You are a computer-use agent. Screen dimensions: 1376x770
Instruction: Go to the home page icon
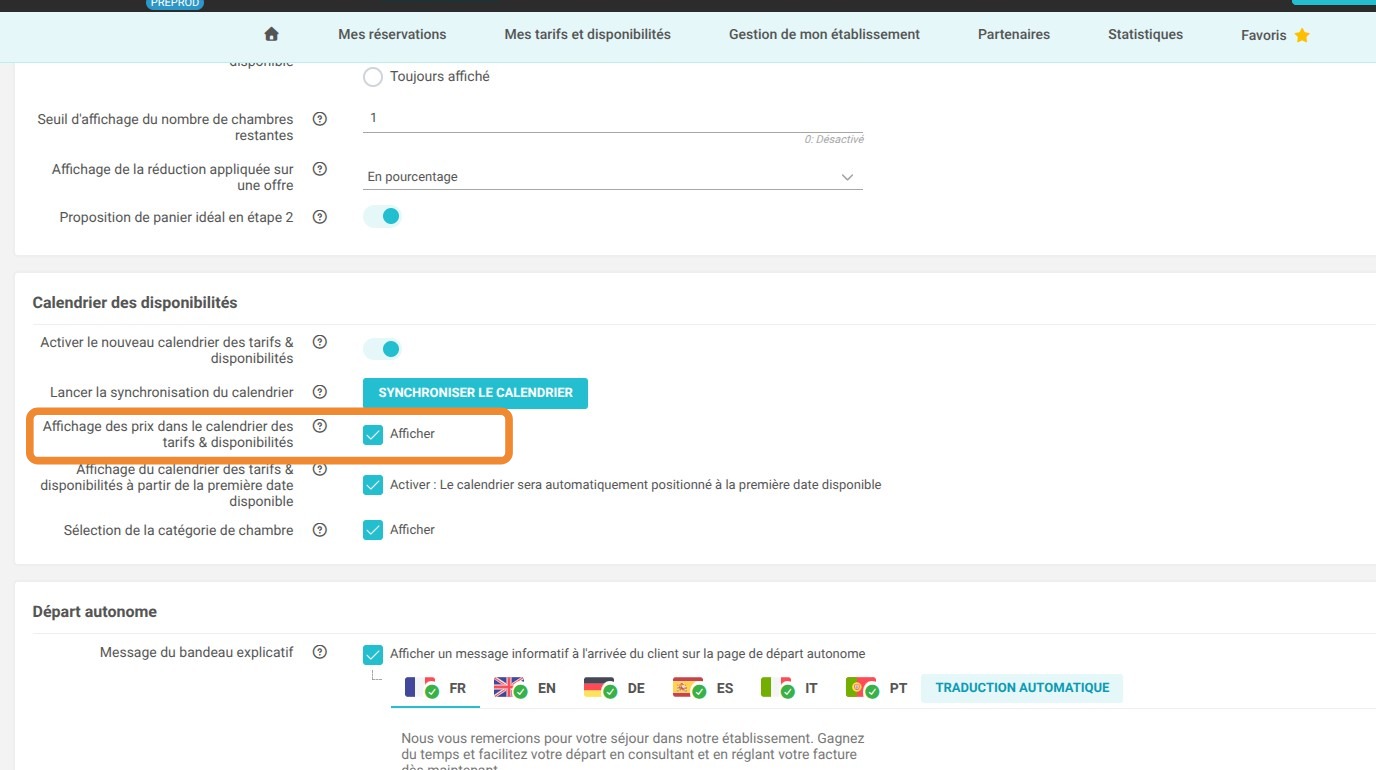[271, 34]
